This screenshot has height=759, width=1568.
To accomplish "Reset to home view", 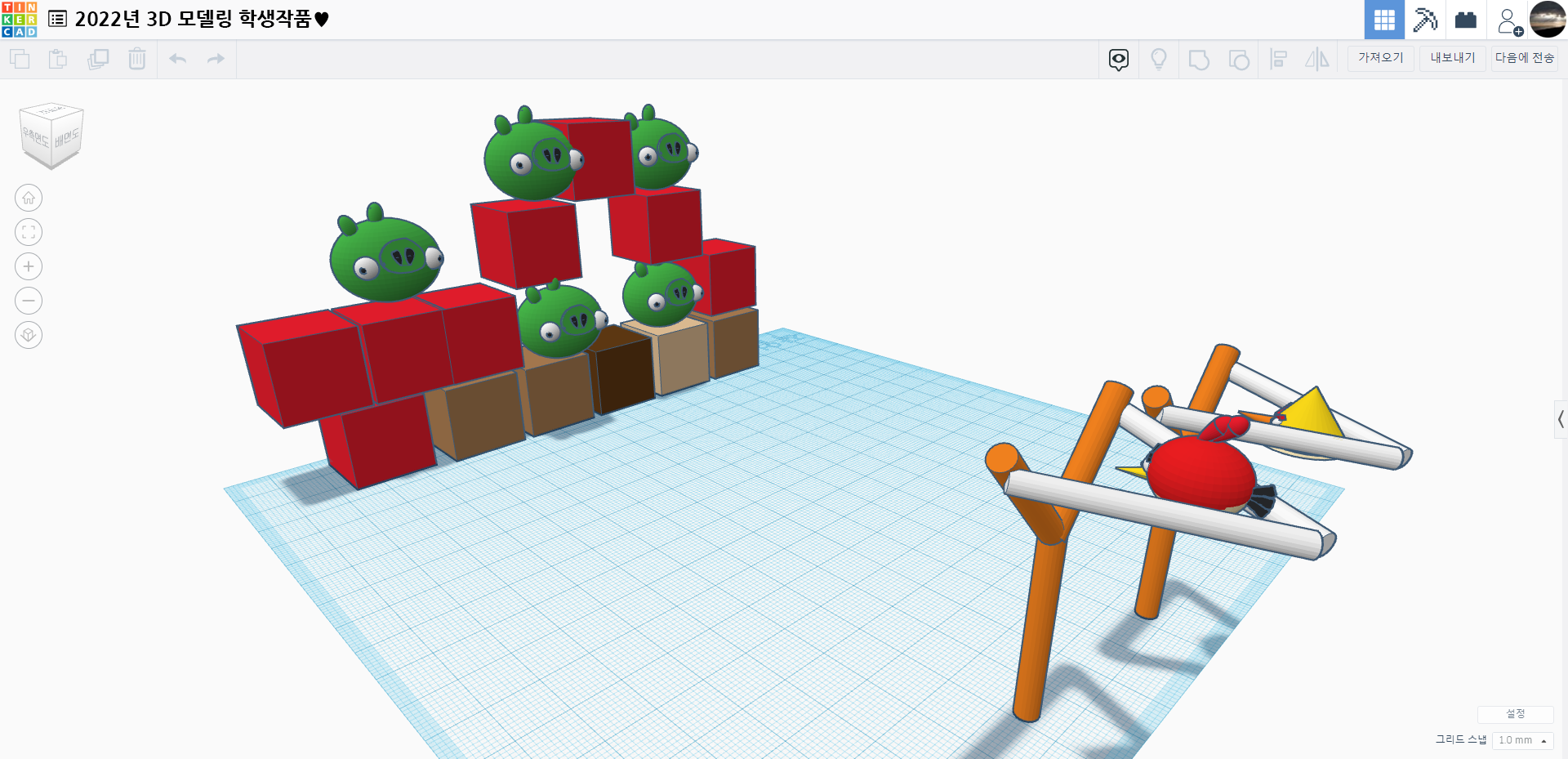I will pyautogui.click(x=29, y=198).
